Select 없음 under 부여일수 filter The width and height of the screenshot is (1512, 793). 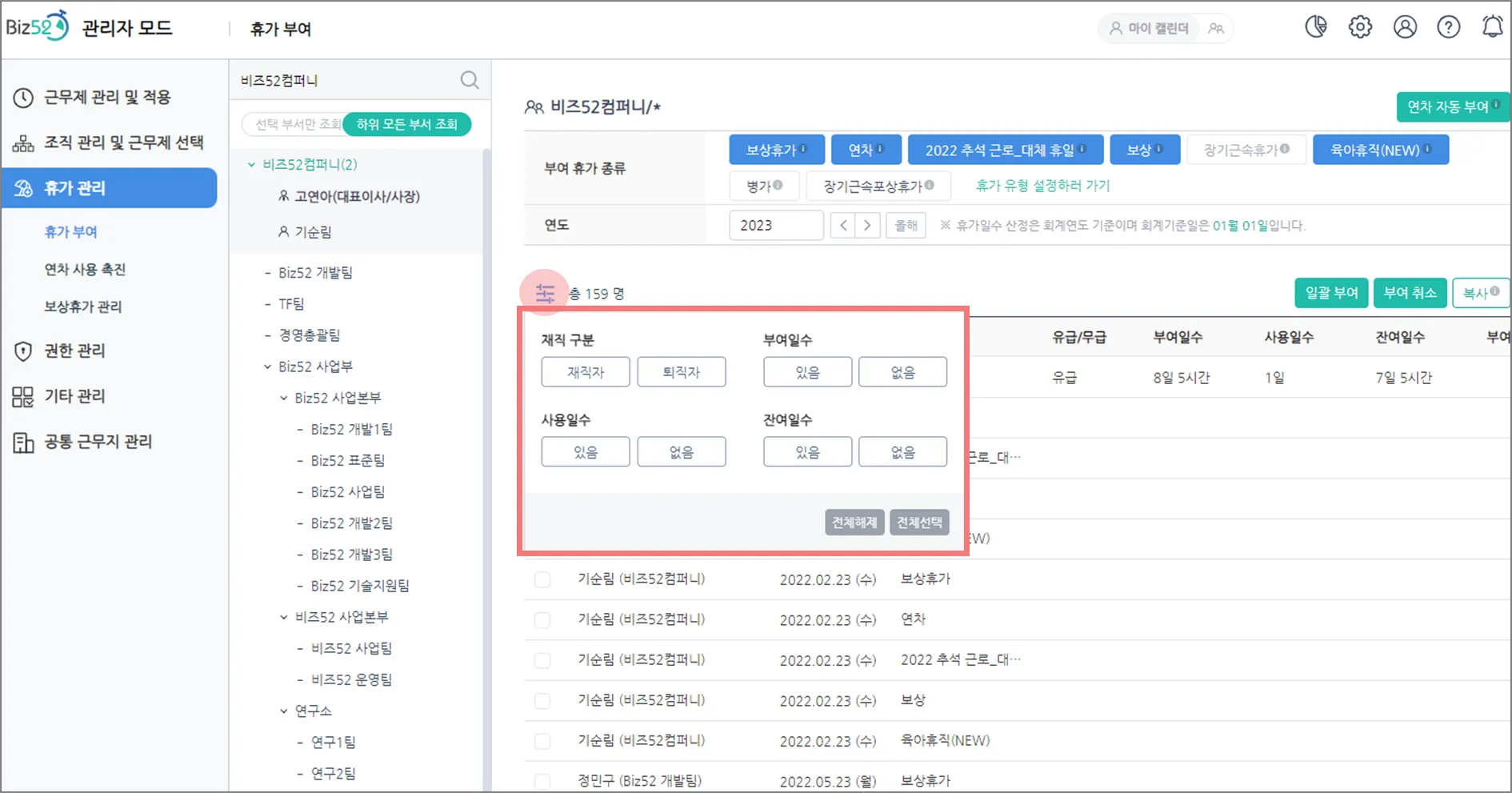(903, 372)
